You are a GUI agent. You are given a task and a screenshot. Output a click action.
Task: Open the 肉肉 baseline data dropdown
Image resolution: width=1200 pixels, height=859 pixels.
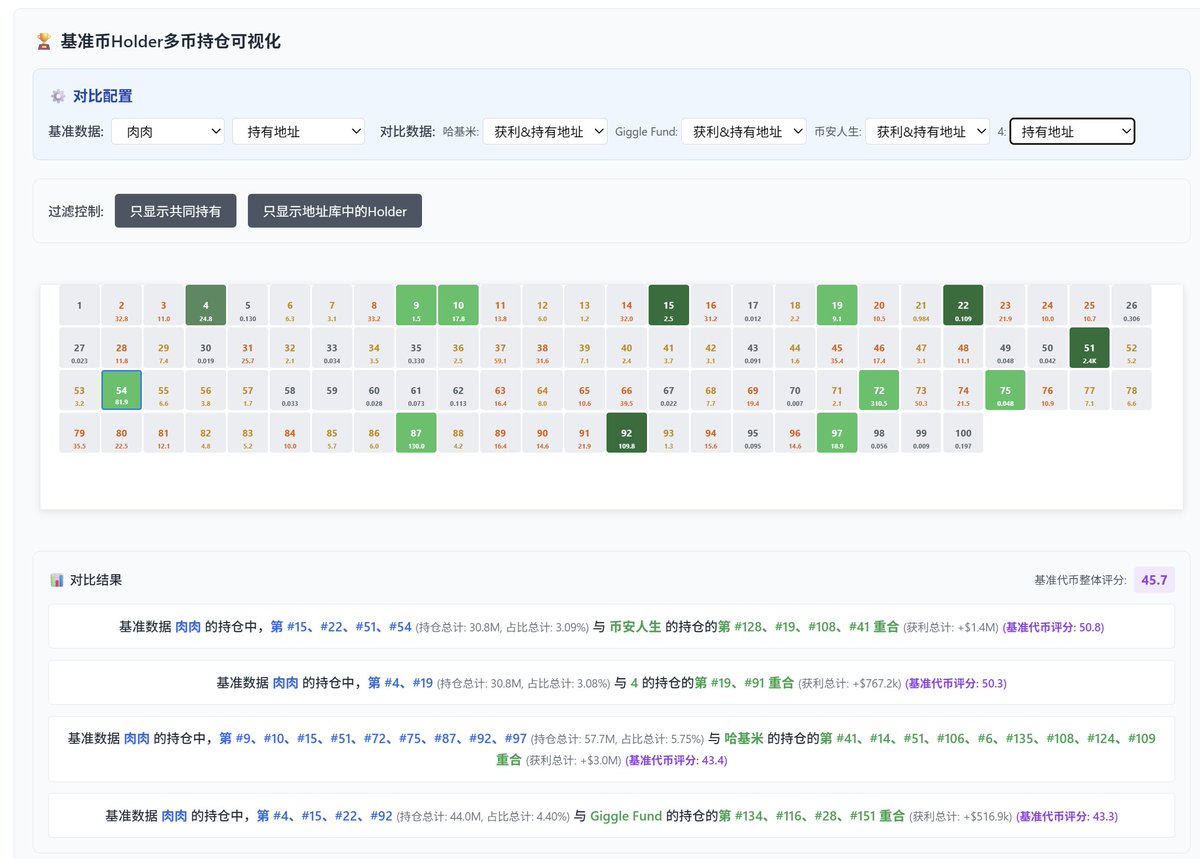click(x=167, y=131)
